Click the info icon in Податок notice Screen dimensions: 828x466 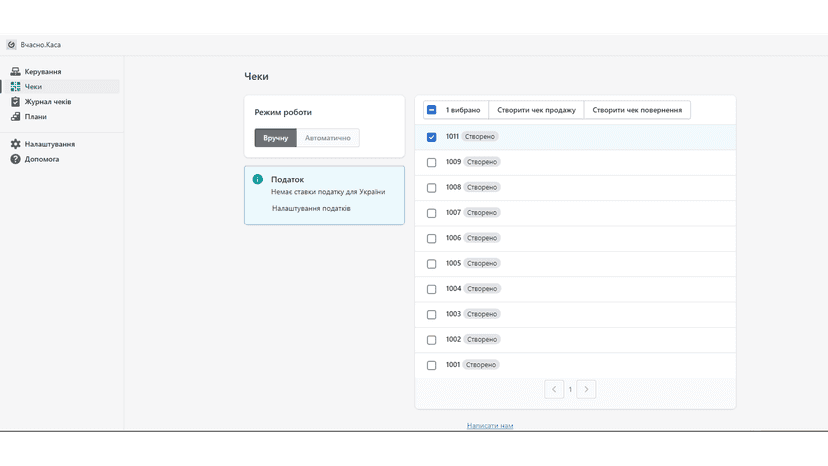(x=258, y=179)
